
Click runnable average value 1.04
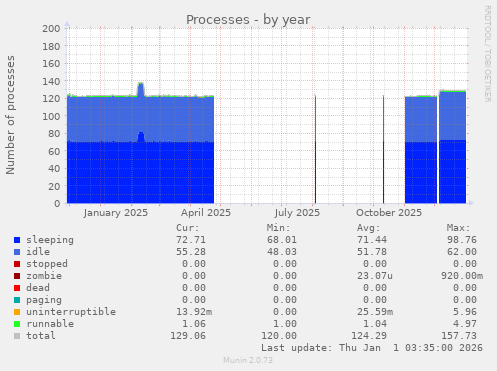click(x=375, y=324)
